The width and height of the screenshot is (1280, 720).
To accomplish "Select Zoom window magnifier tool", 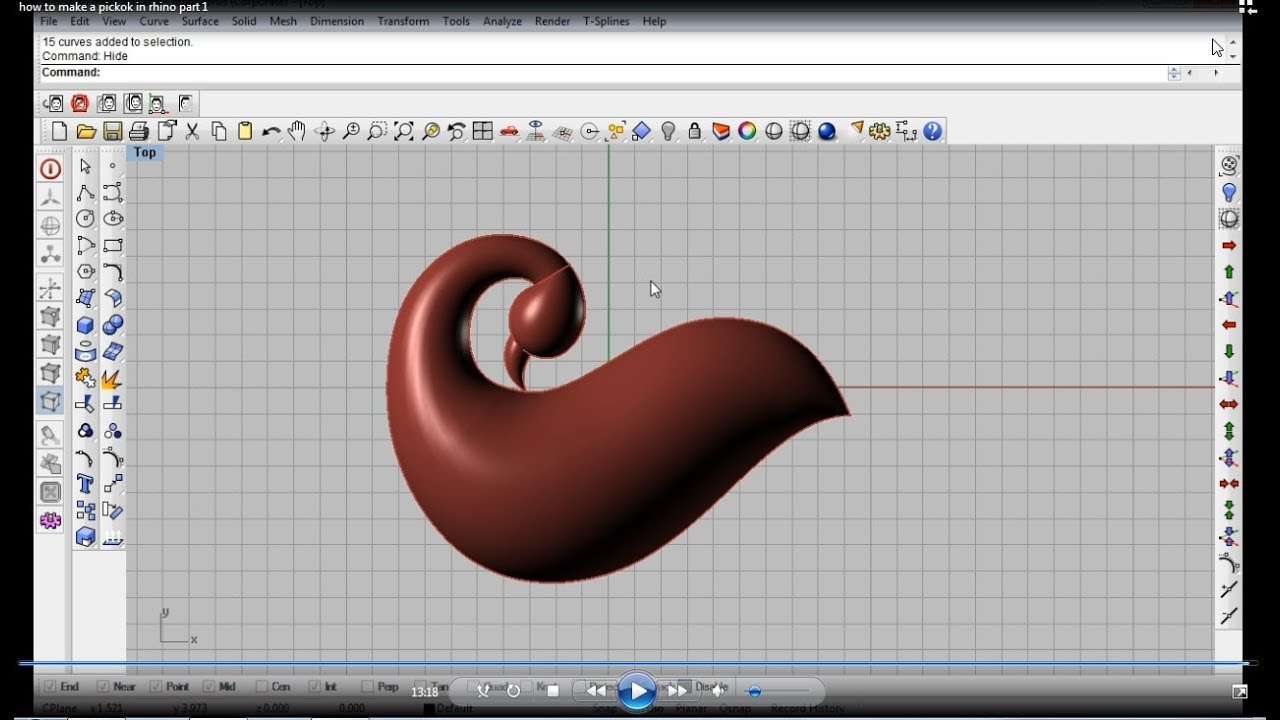I will click(377, 131).
